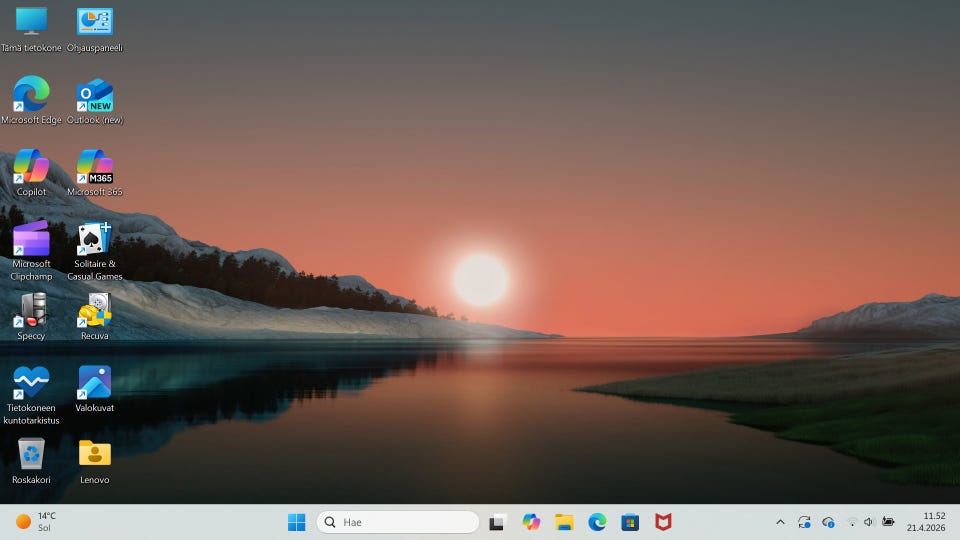960x540 pixels.
Task: Open the Wi-Fi network tray icon
Action: [851, 522]
